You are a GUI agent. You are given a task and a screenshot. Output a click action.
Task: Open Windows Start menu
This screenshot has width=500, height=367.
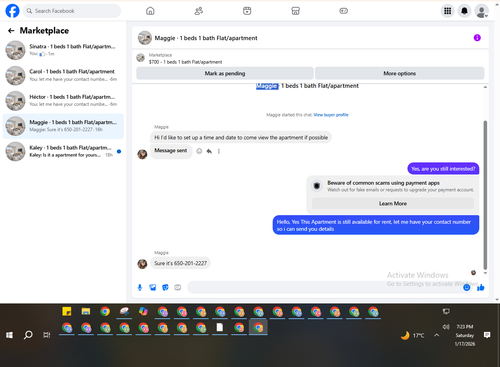(x=9, y=335)
